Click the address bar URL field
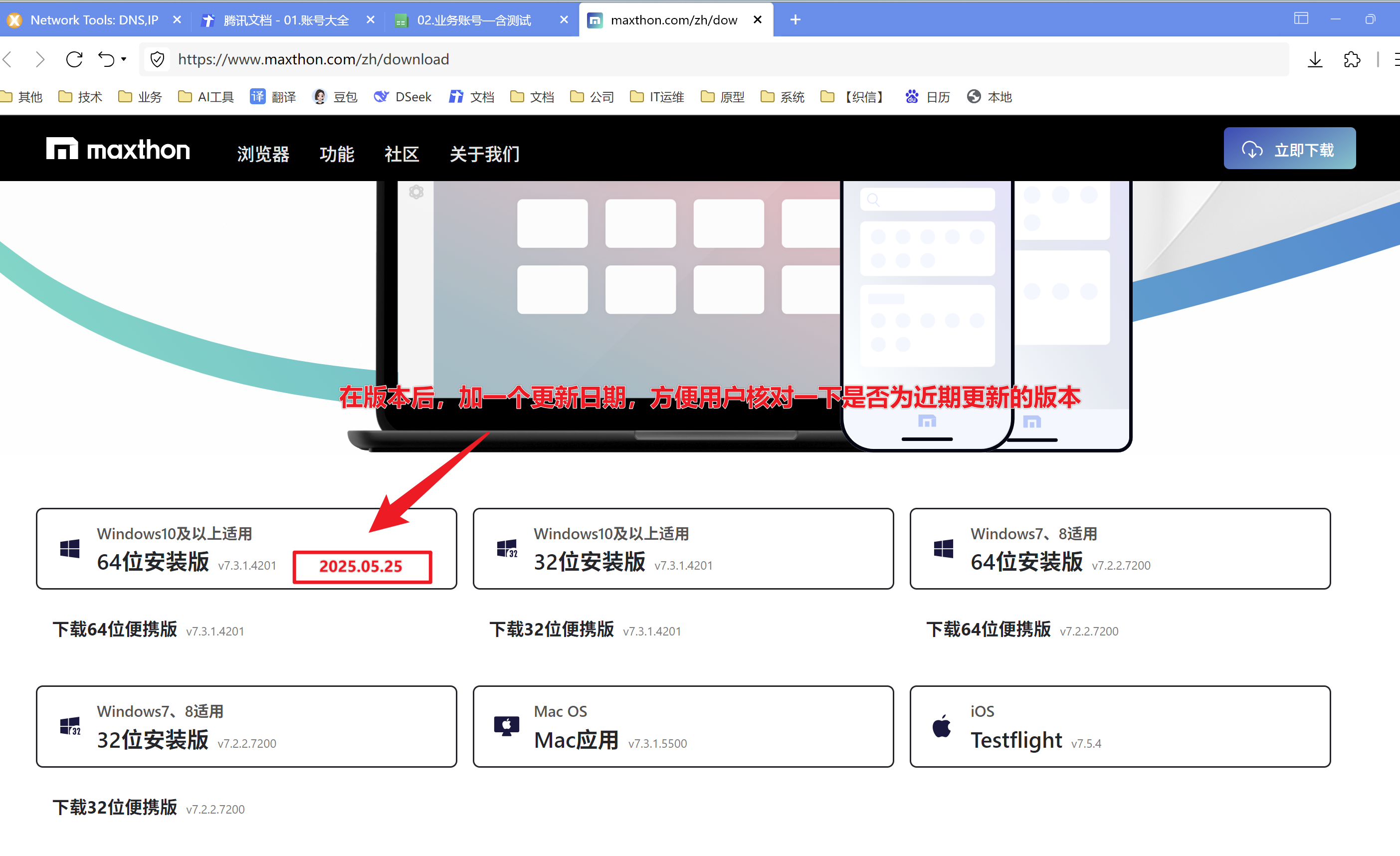The image size is (1400, 856). 714,59
